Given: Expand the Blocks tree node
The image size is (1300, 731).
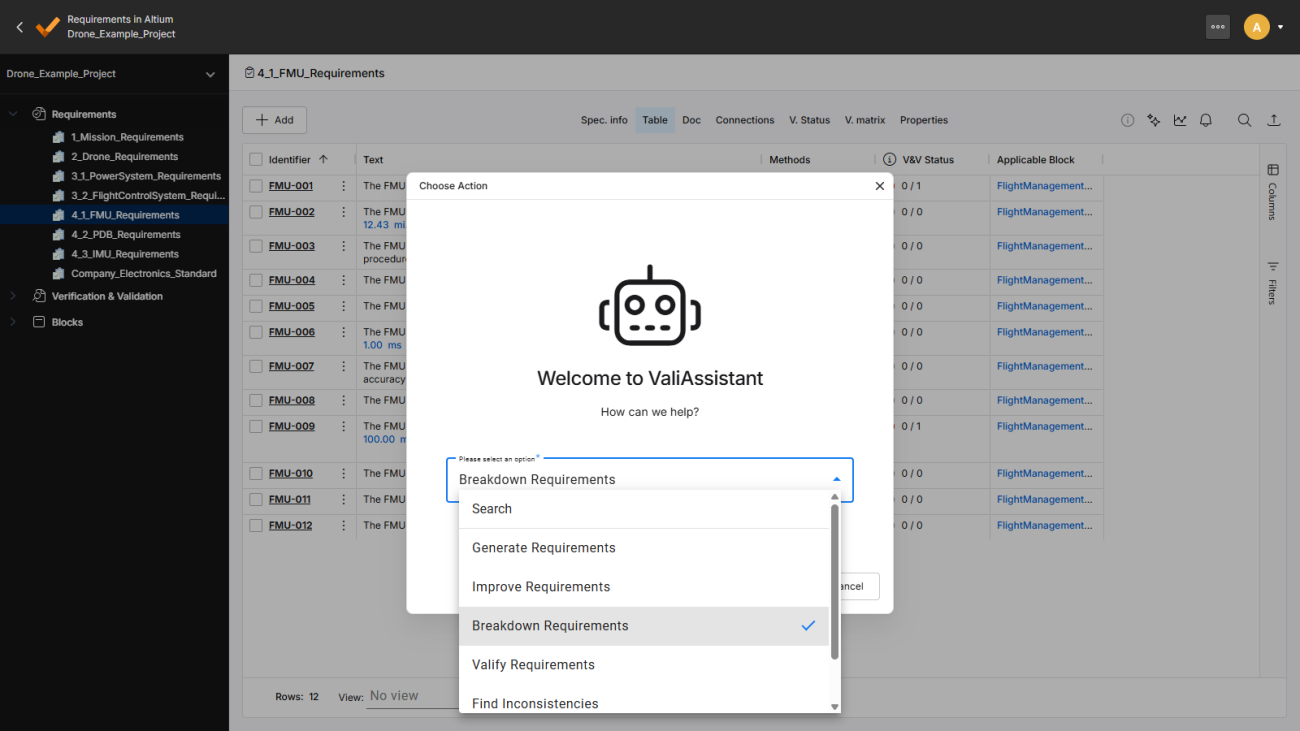Looking at the screenshot, I should (x=13, y=322).
